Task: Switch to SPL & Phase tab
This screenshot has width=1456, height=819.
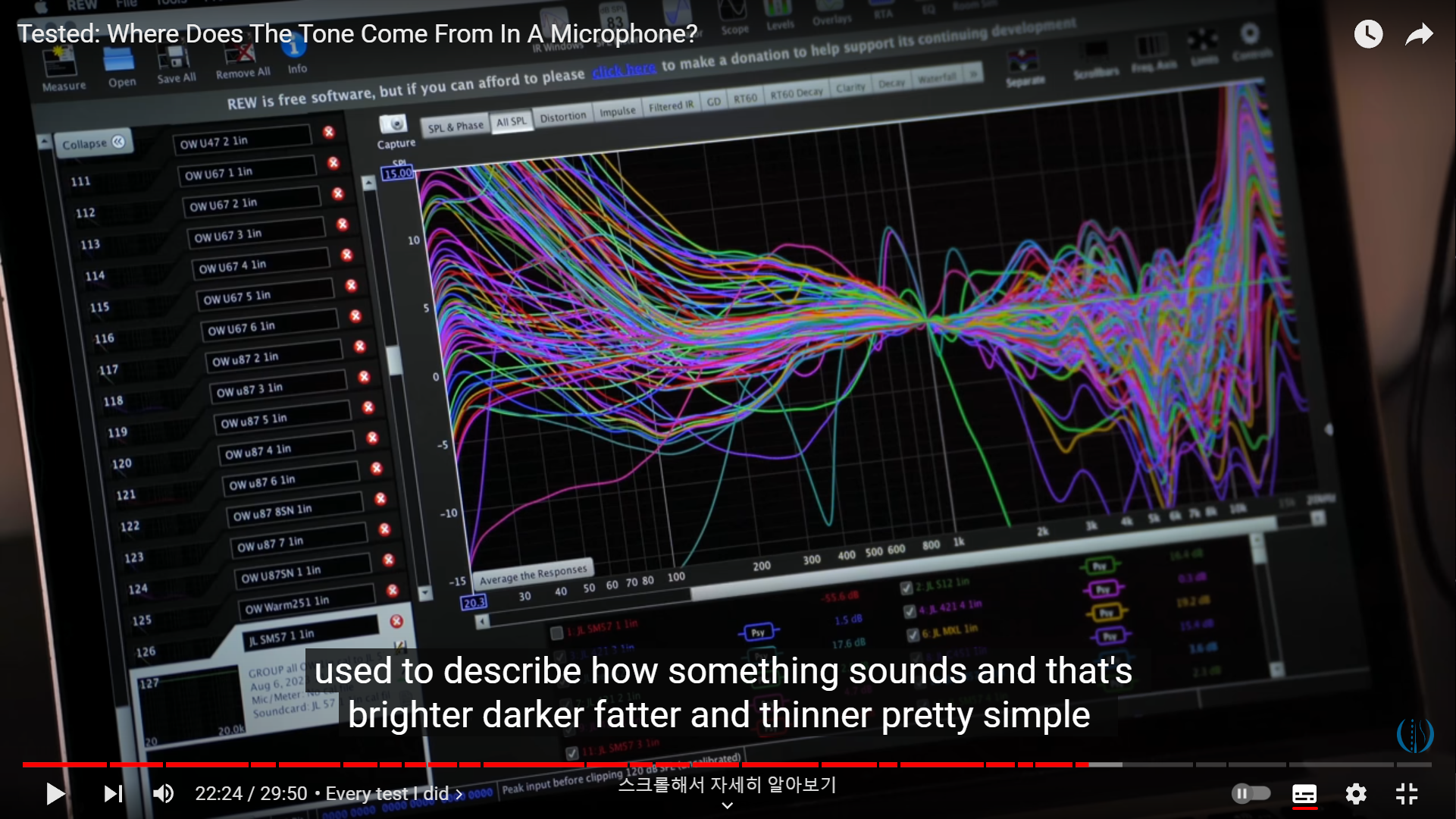Action: coord(455,126)
